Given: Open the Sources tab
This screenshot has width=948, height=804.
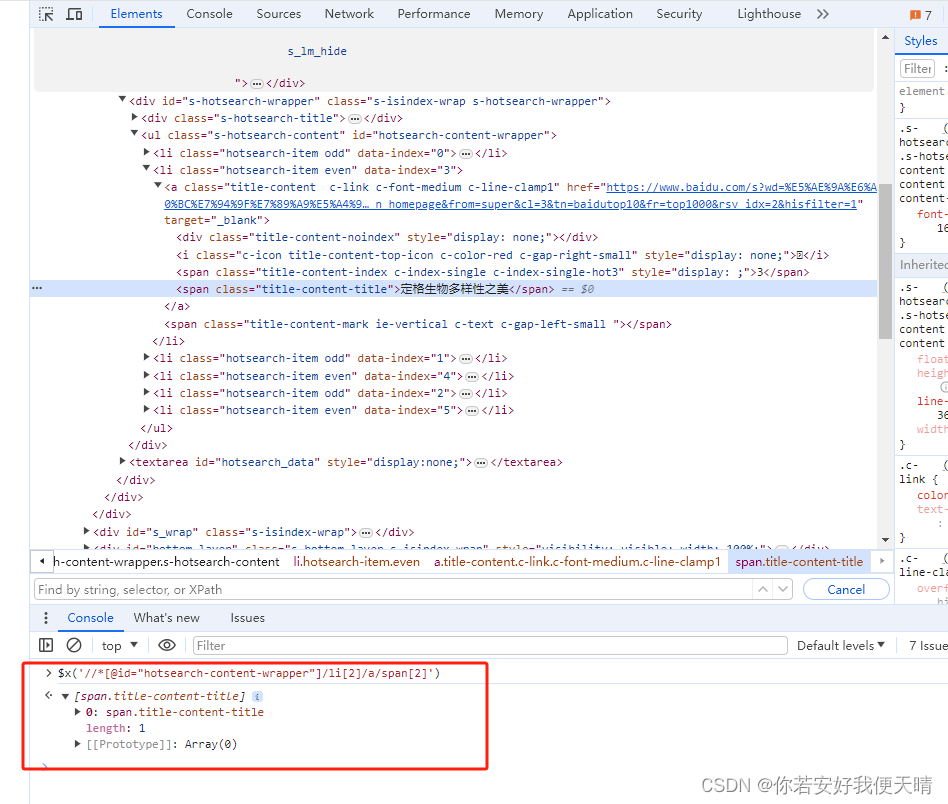Looking at the screenshot, I should [278, 14].
